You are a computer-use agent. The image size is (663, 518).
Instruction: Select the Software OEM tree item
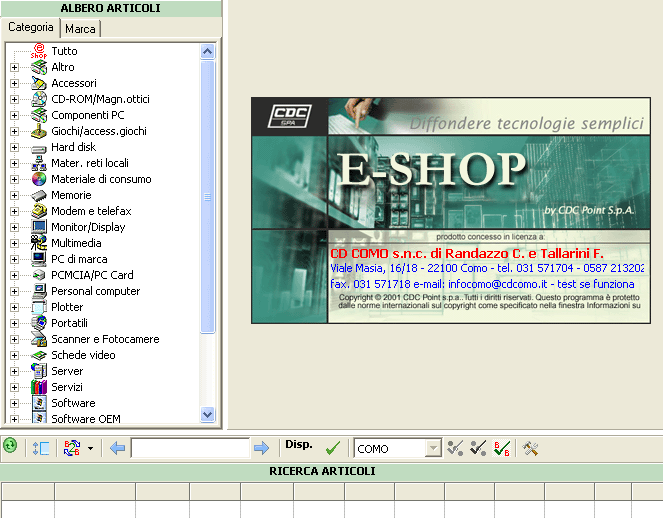click(86, 419)
